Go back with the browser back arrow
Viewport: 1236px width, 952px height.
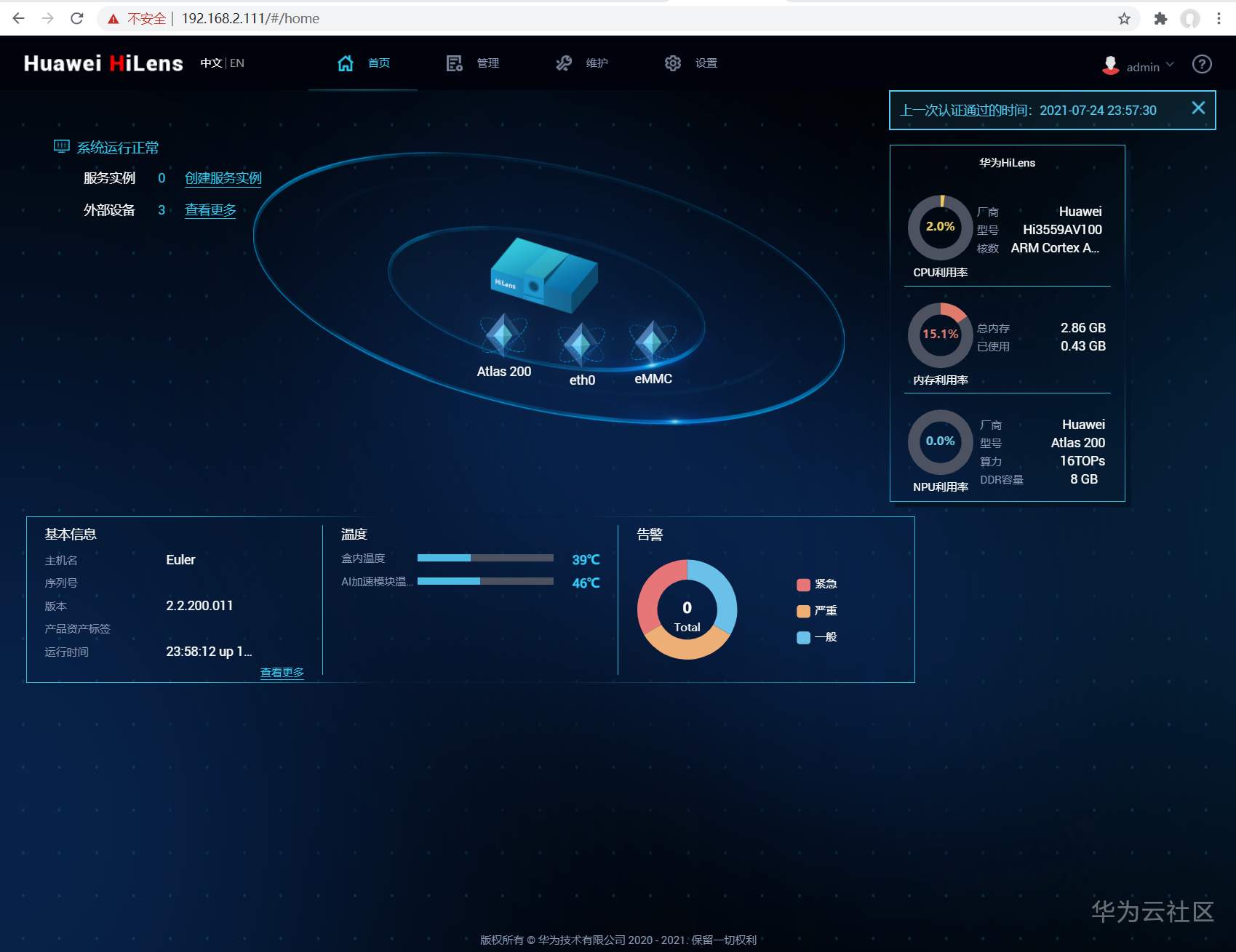coord(19,18)
